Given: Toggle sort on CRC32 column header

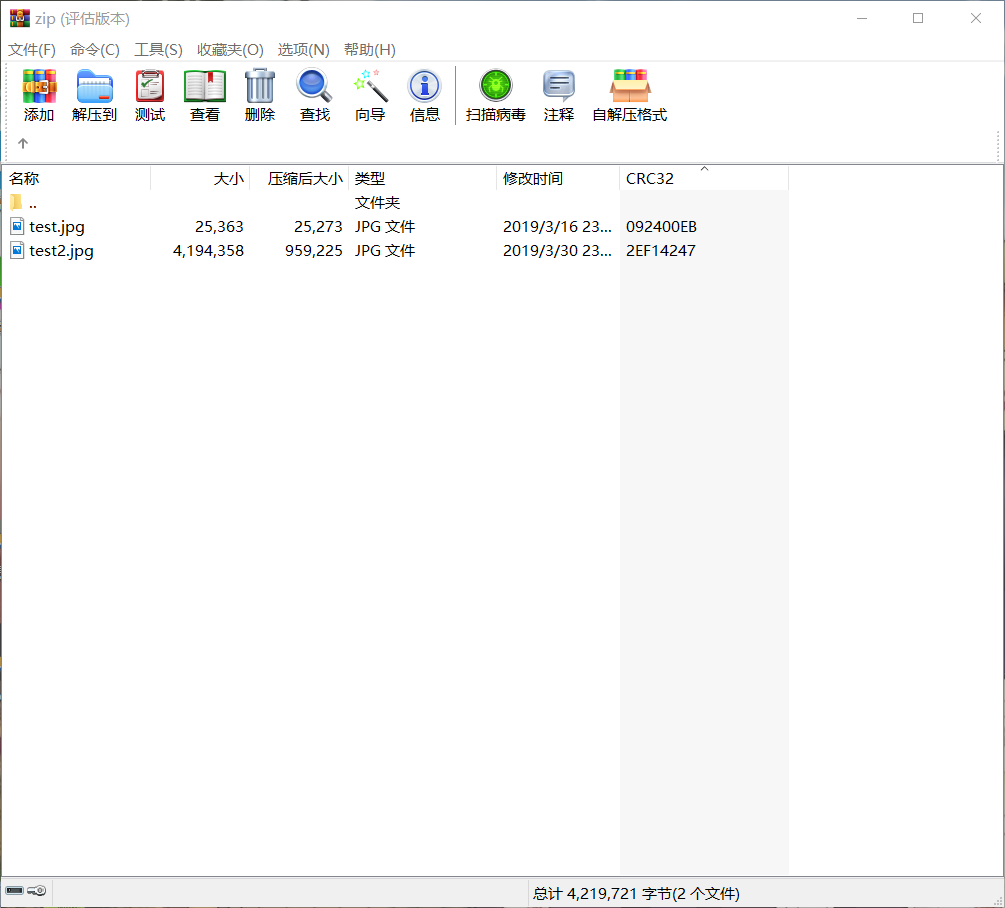Looking at the screenshot, I should tap(704, 179).
